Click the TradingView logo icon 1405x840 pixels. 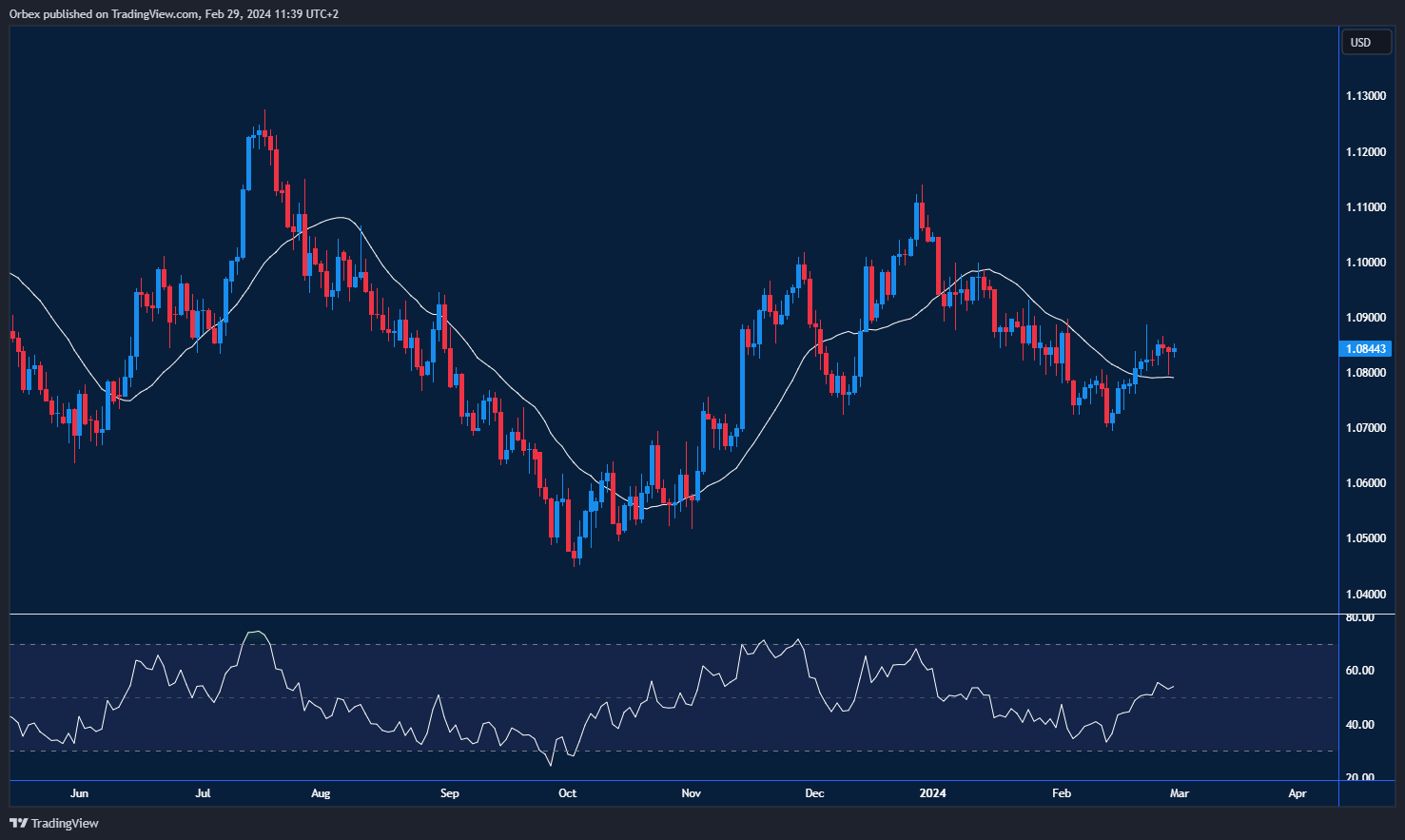(x=18, y=823)
